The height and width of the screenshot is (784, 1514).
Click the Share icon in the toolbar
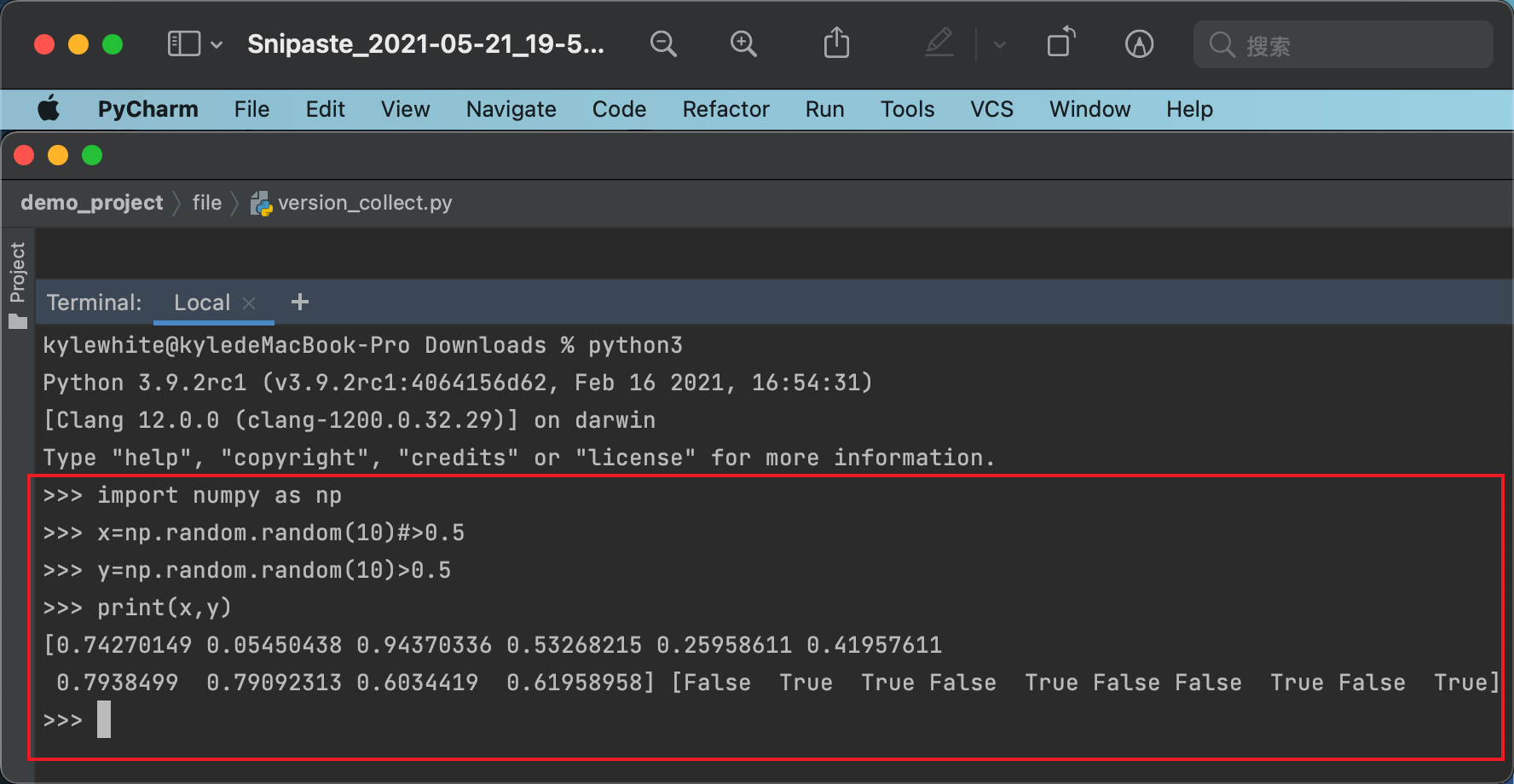[837, 43]
